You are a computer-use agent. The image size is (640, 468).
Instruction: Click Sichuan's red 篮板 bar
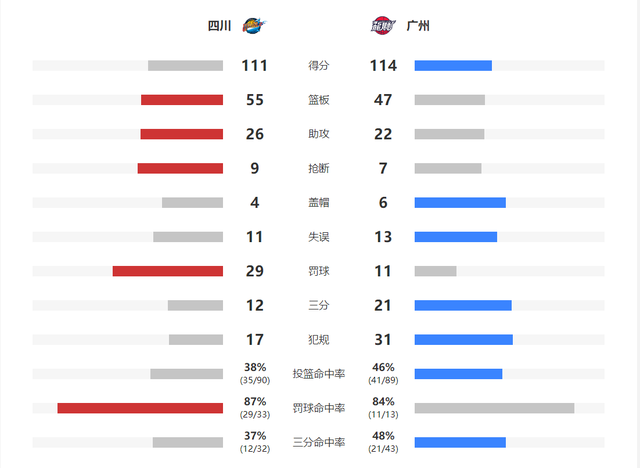pyautogui.click(x=182, y=100)
